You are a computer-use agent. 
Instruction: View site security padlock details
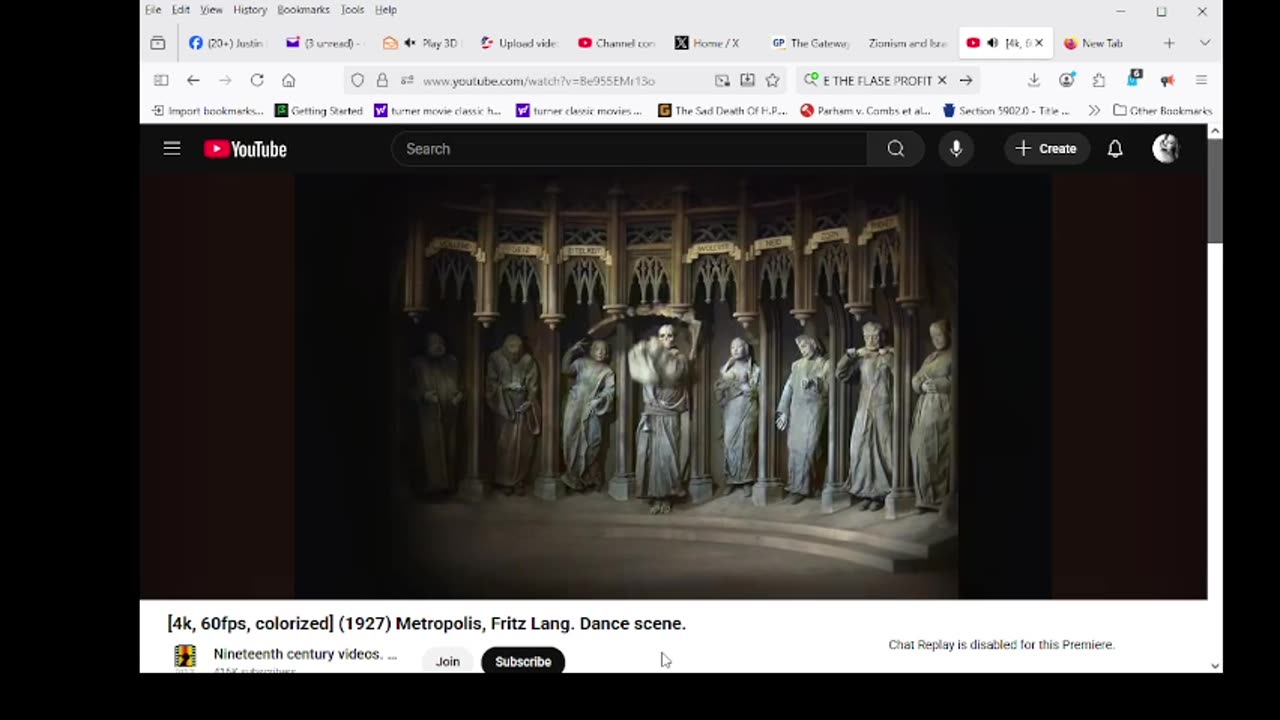pos(382,80)
